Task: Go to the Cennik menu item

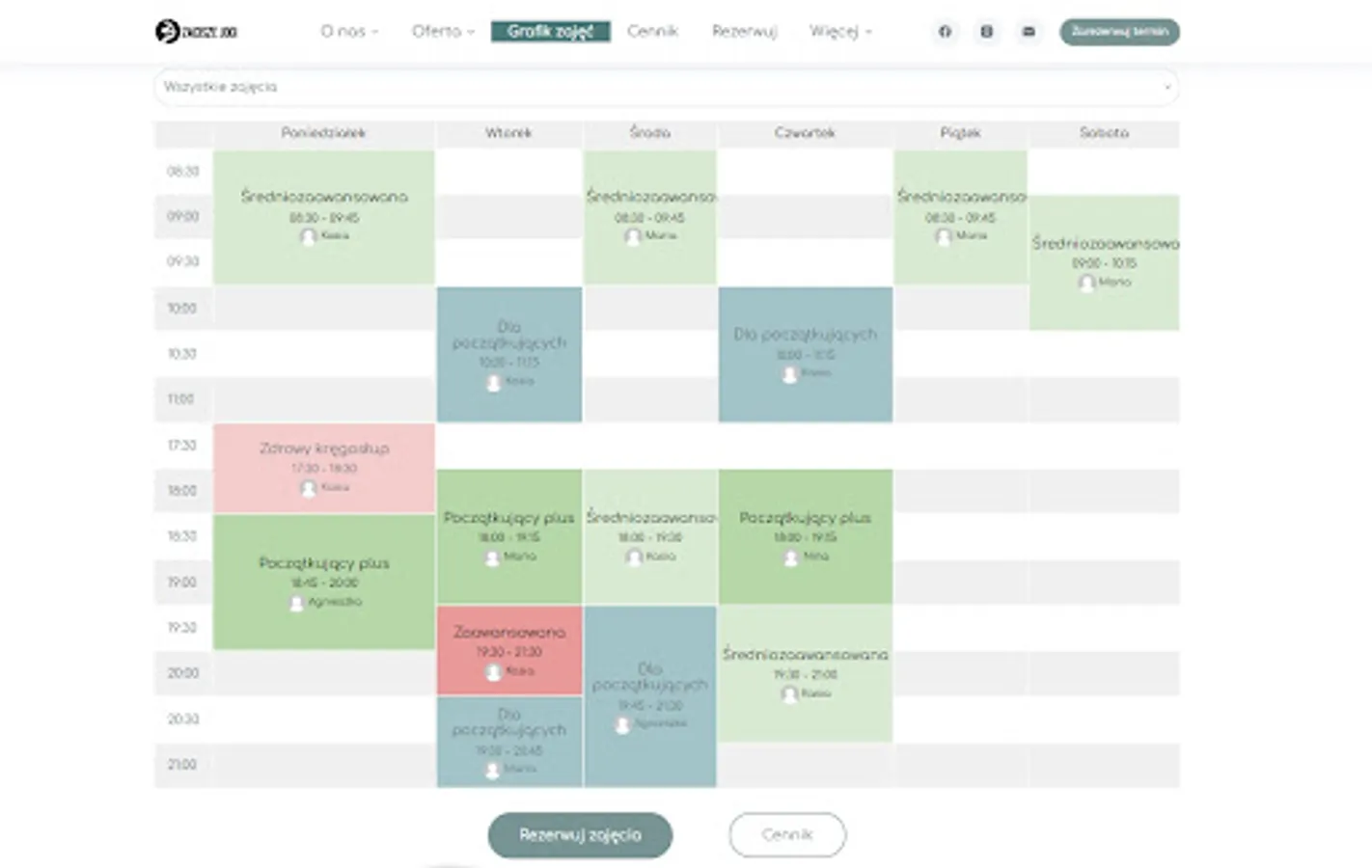Action: (652, 32)
